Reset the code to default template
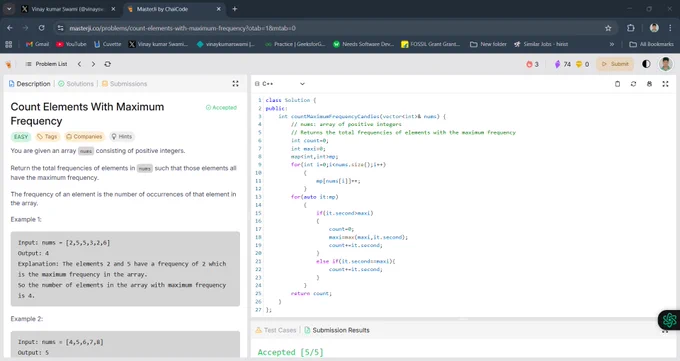This screenshot has width=680, height=361. [634, 84]
